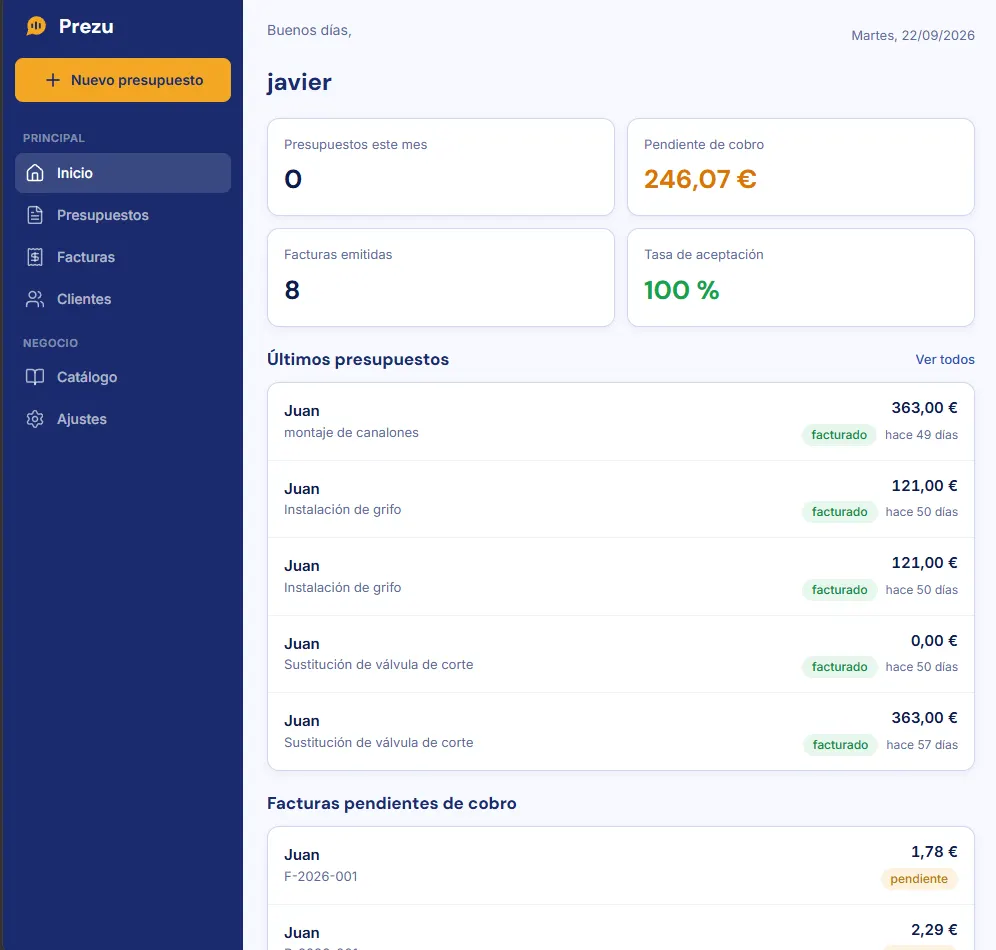This screenshot has width=996, height=950.
Task: Click the 100 % acceptance rate value
Action: [682, 290]
